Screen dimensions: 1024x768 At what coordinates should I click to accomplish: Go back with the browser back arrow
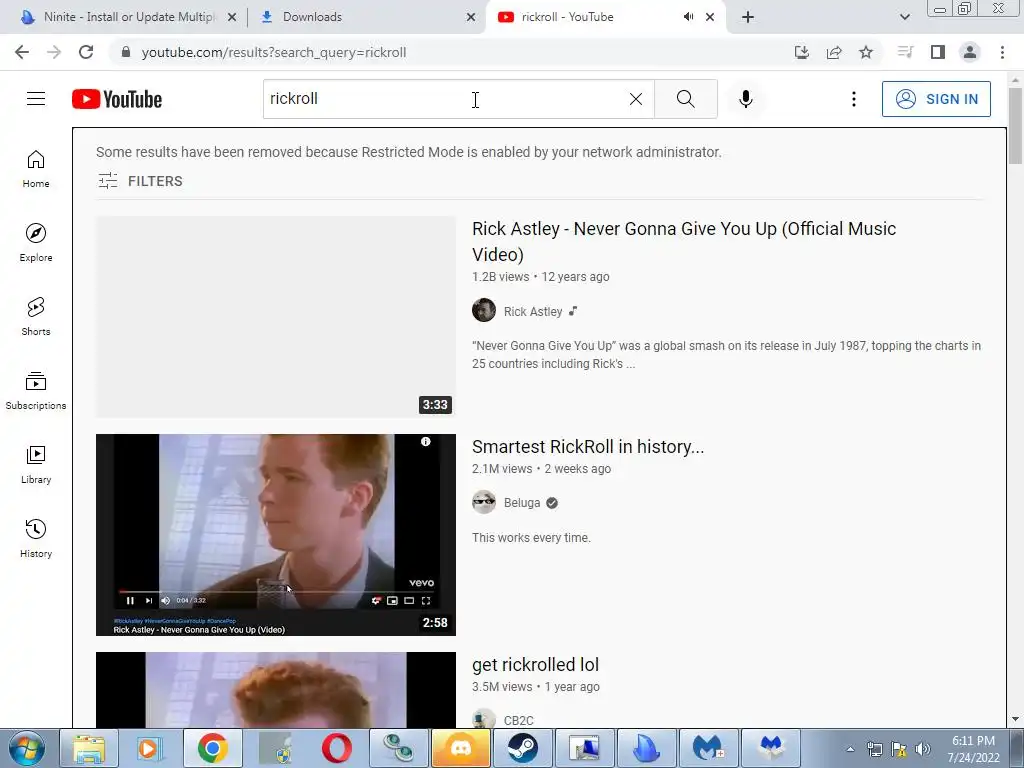point(22,52)
